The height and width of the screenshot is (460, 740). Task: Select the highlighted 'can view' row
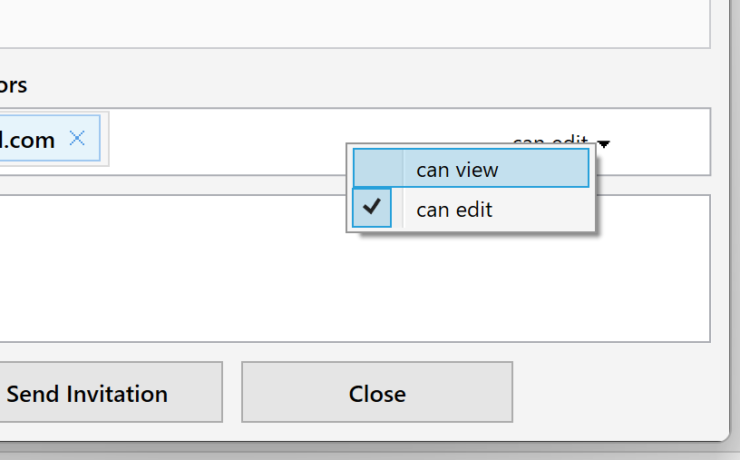[471, 168]
